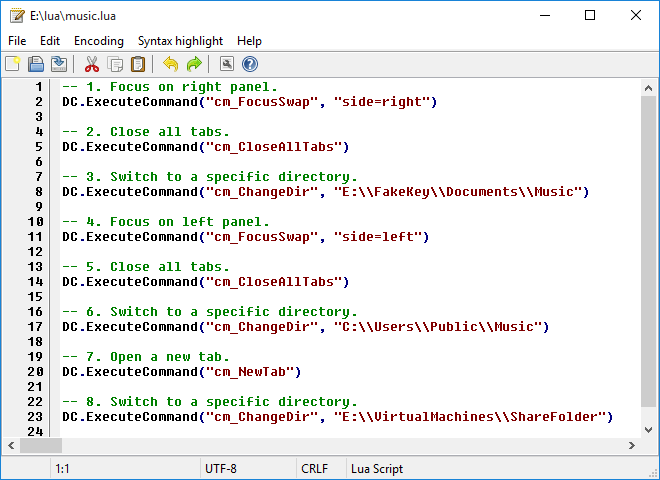The height and width of the screenshot is (480, 660).
Task: Click the vertical scrollbar down arrow
Action: 650,427
